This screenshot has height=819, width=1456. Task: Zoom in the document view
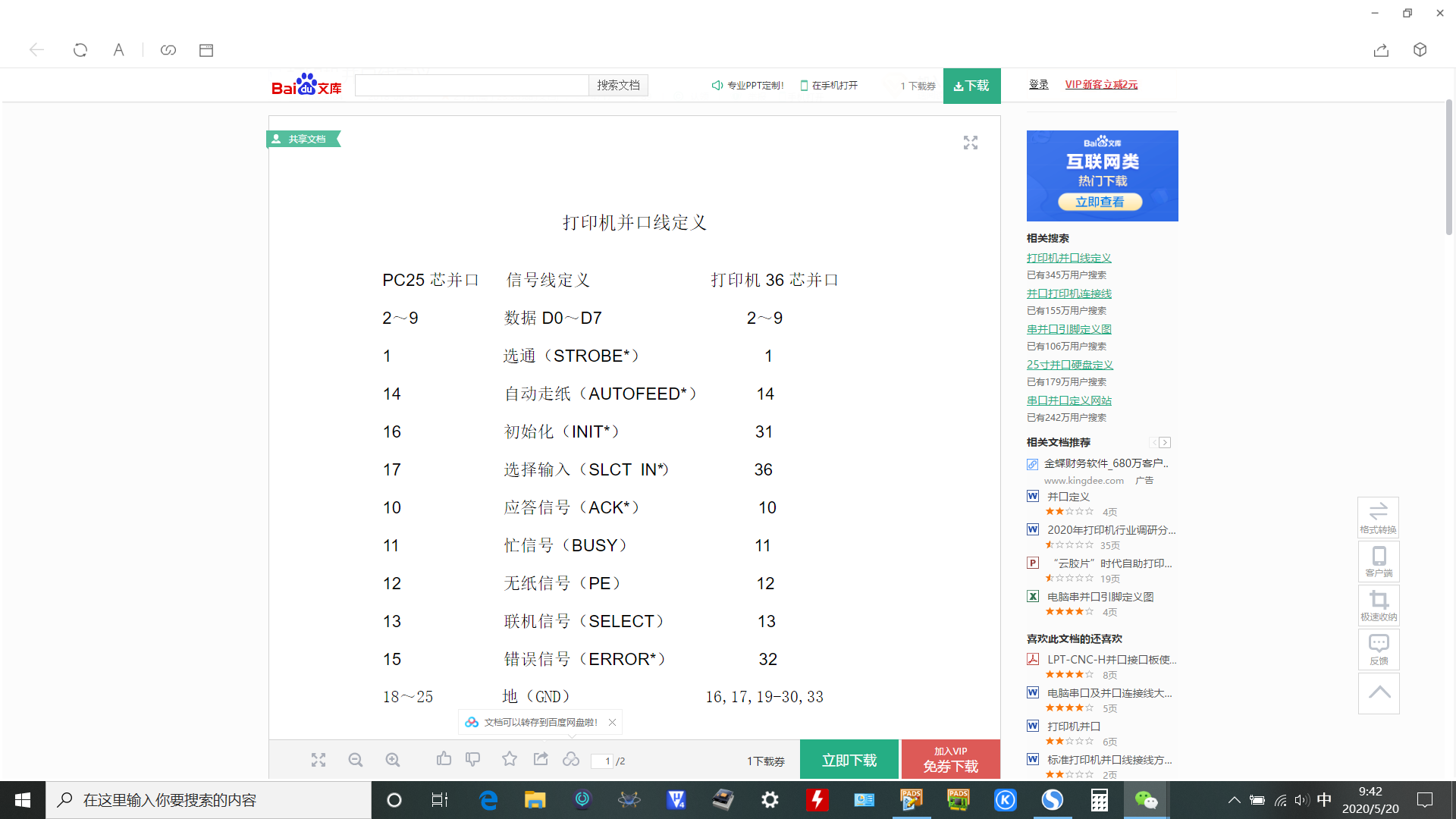tap(393, 760)
